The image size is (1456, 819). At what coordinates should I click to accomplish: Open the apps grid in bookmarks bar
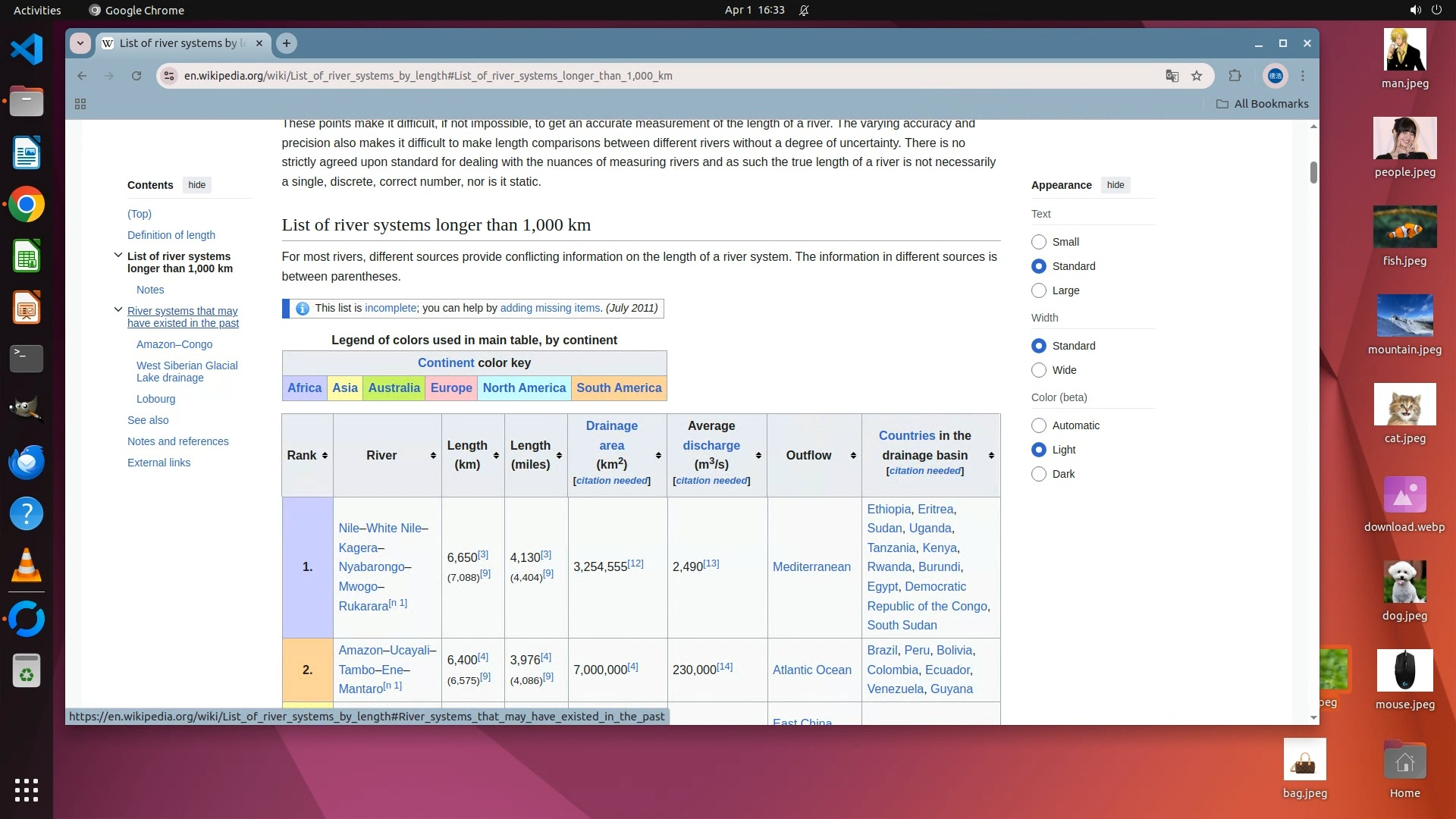(80, 104)
